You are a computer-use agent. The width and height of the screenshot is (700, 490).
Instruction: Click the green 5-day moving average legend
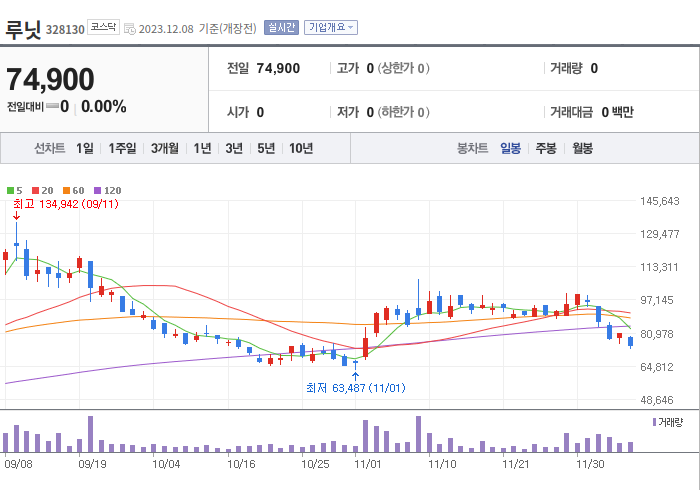pyautogui.click(x=14, y=191)
